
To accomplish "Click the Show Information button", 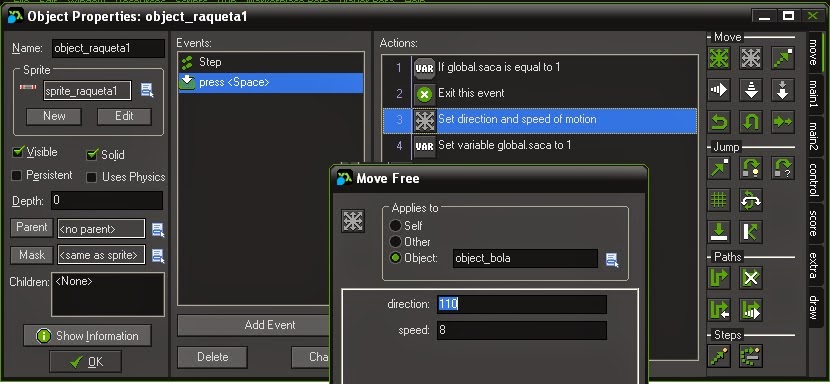I will pos(87,336).
